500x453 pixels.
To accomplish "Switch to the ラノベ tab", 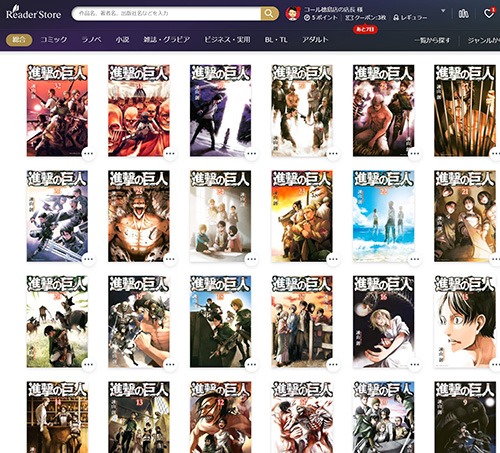I will point(91,40).
